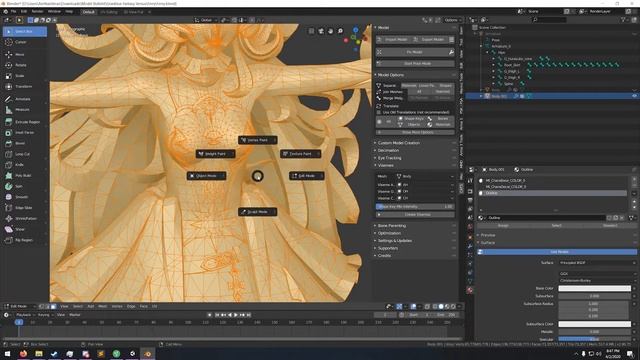The height and width of the screenshot is (360, 640).
Task: Select the Rotate tool
Action: 24,65
